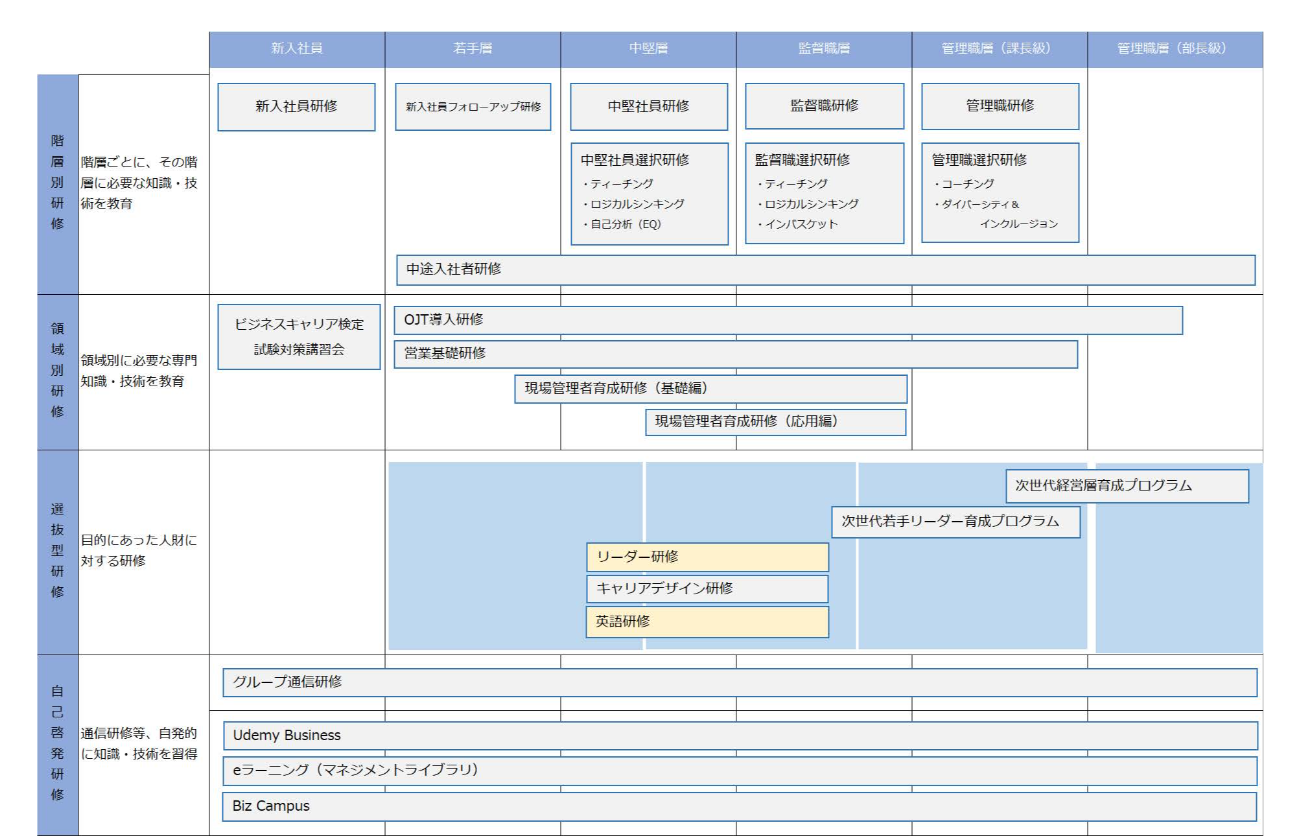This screenshot has height=840, width=1290.
Task: Click the Biz Campus bar
Action: coord(739,807)
